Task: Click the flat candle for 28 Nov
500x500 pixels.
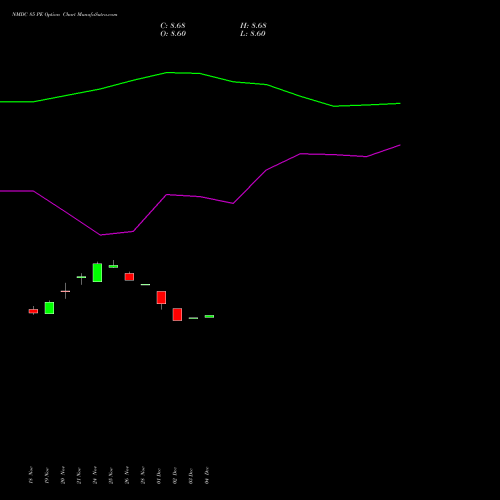Action: pyautogui.click(x=145, y=284)
